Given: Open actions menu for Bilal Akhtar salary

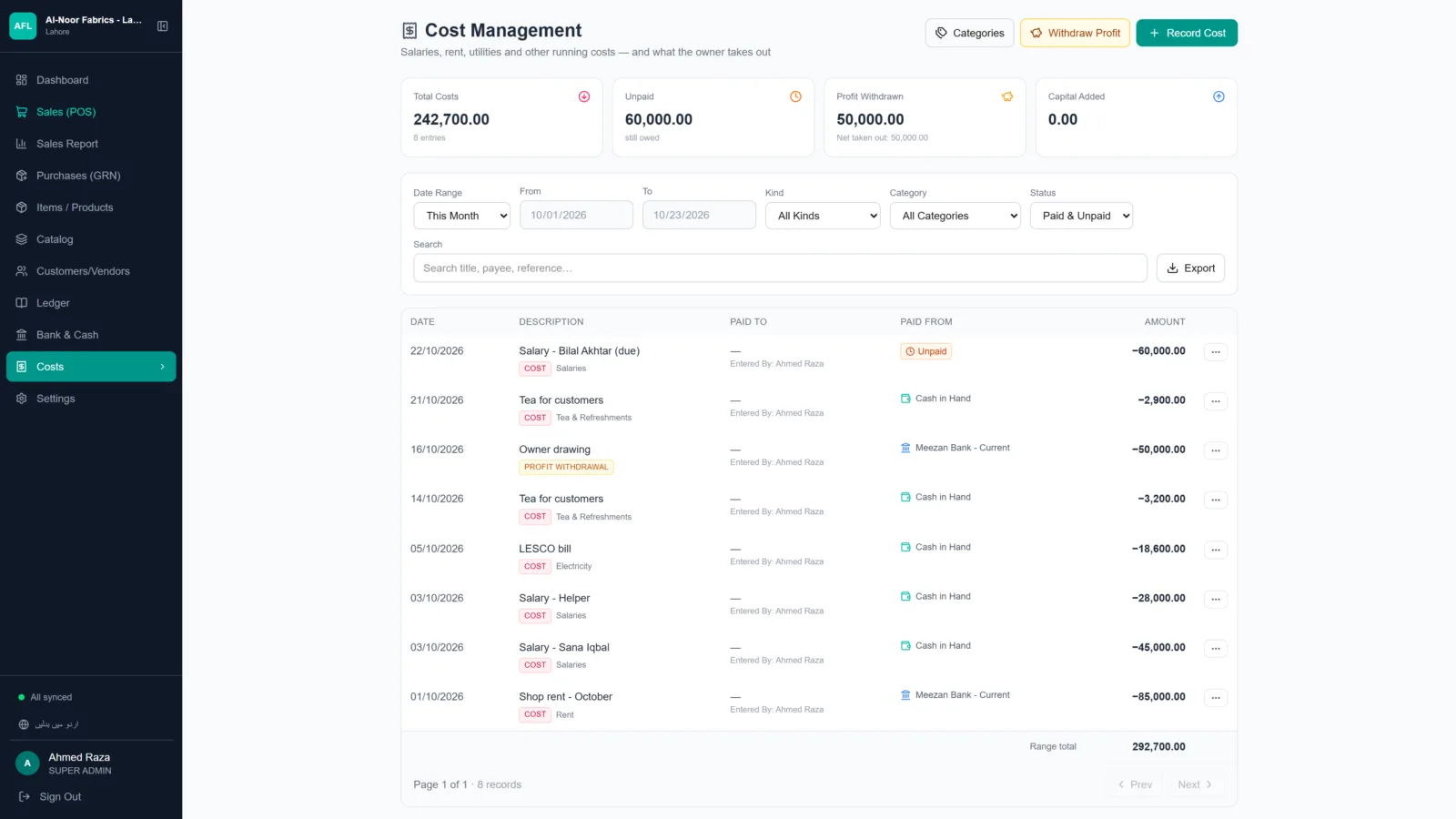Looking at the screenshot, I should click(1216, 352).
